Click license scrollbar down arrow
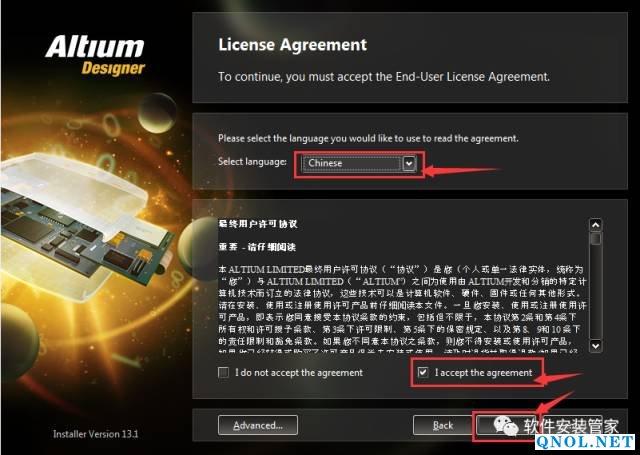 click(596, 346)
